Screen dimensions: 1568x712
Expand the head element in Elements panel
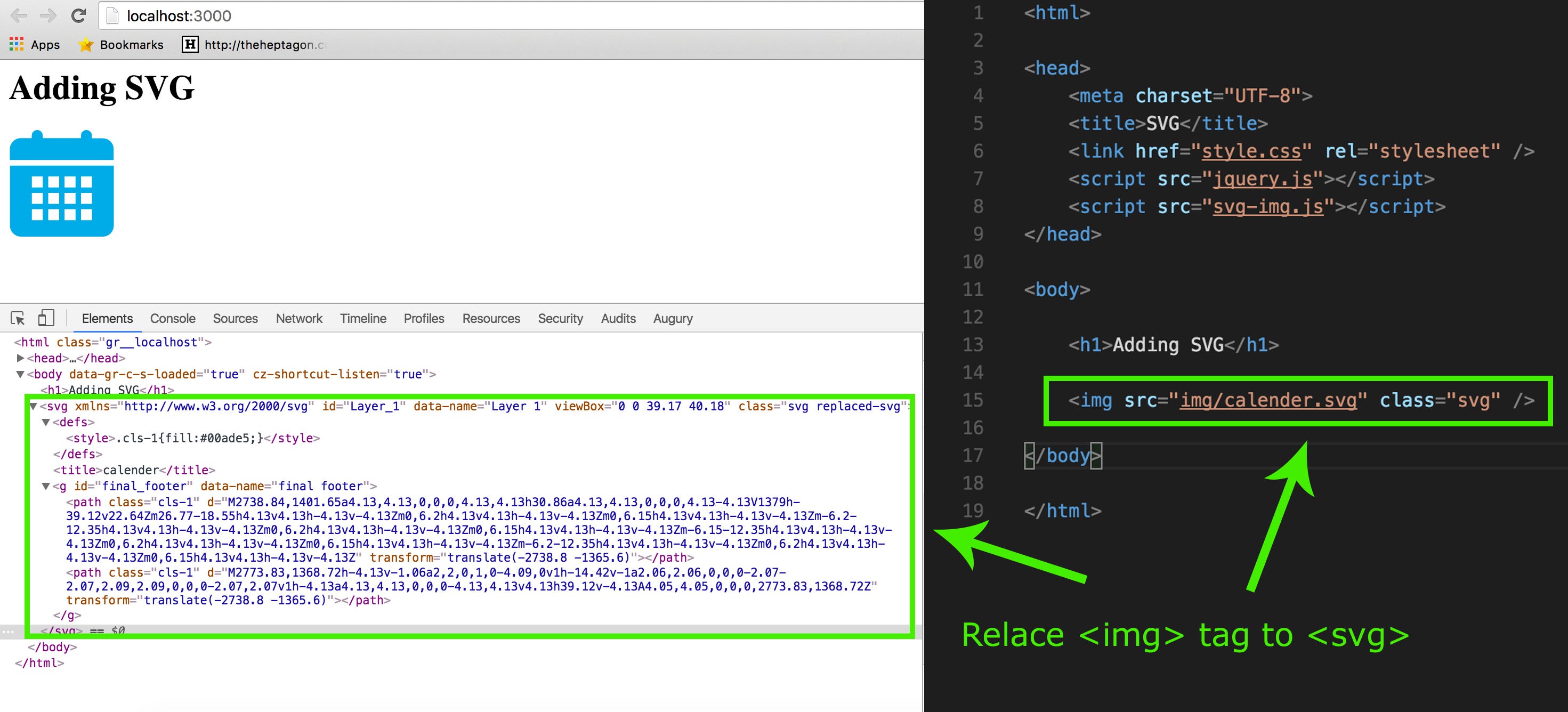(20, 358)
